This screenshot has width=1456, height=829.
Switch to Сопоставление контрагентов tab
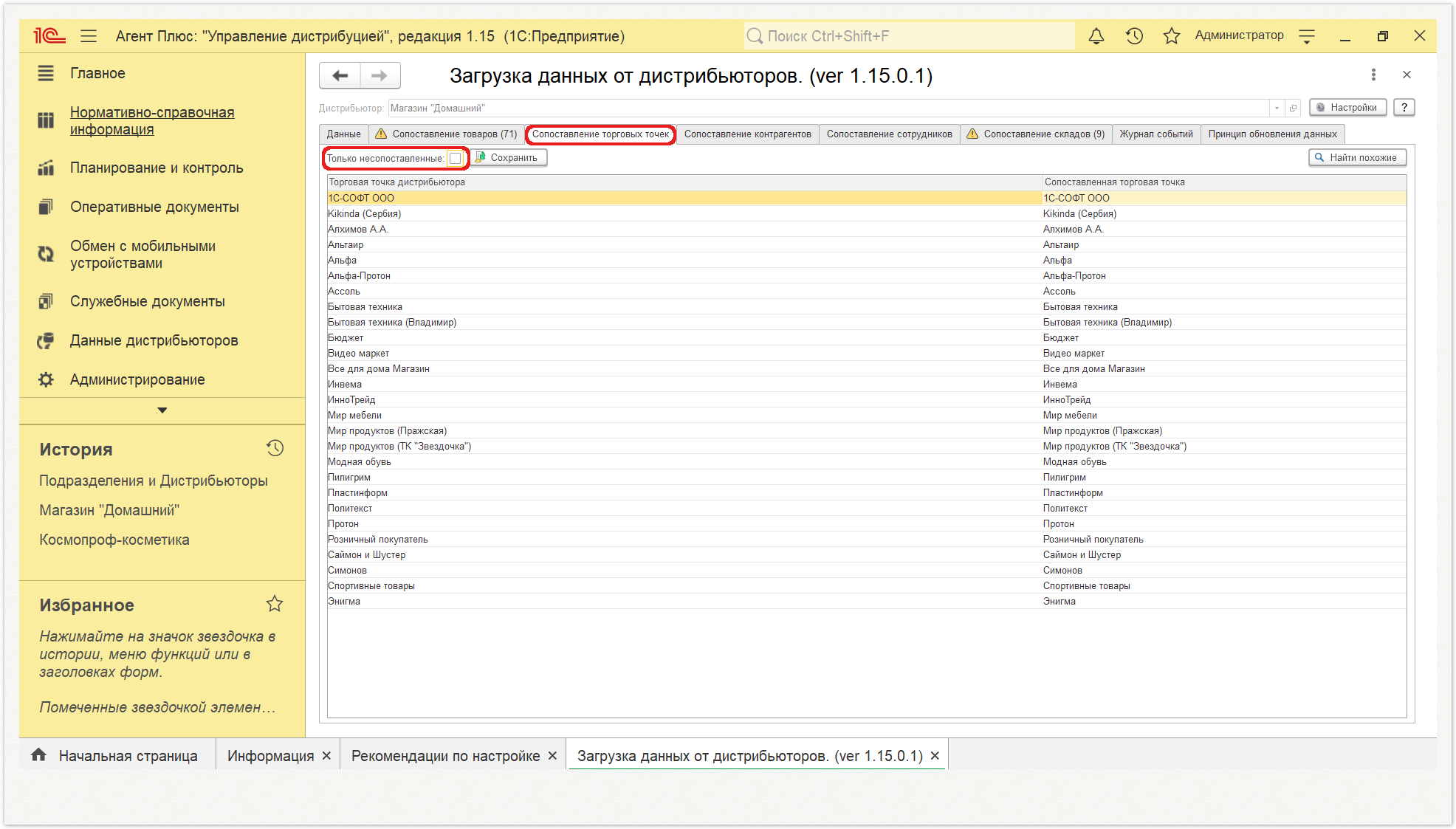747,134
